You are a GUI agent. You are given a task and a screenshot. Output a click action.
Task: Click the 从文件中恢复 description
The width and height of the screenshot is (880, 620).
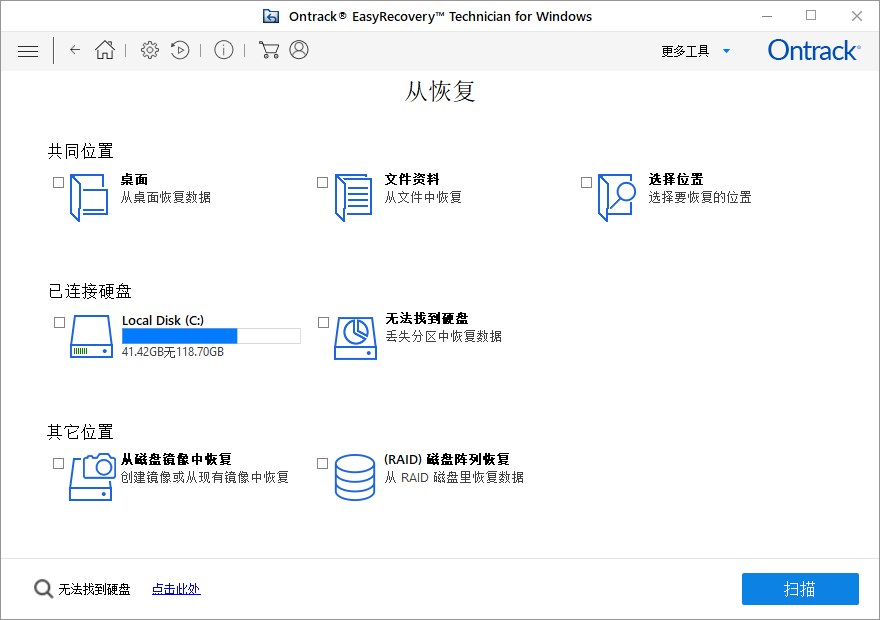tap(423, 198)
